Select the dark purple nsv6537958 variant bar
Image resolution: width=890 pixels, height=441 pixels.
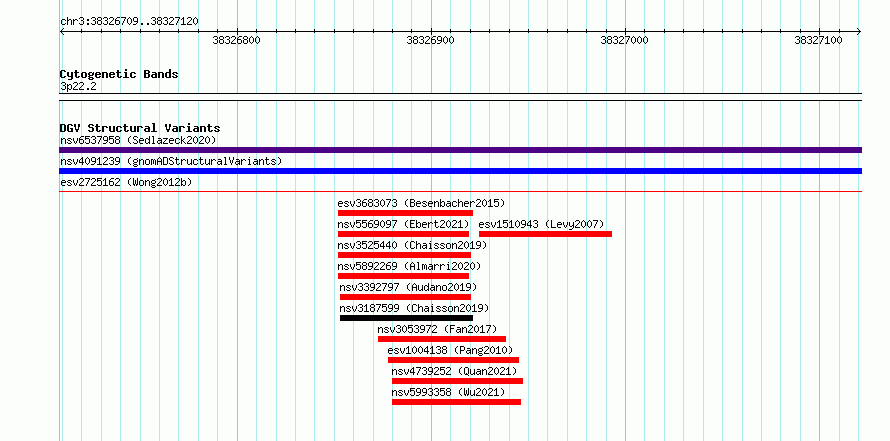460,150
